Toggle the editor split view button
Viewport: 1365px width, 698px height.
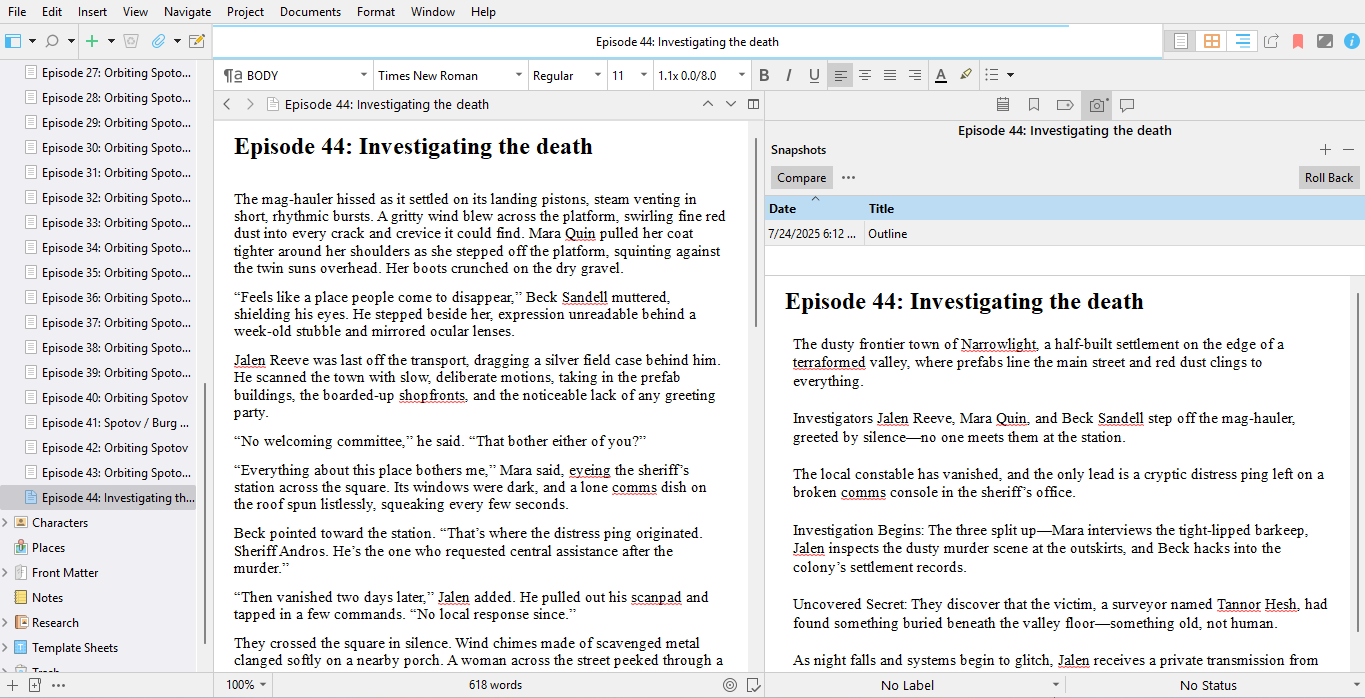coord(754,104)
